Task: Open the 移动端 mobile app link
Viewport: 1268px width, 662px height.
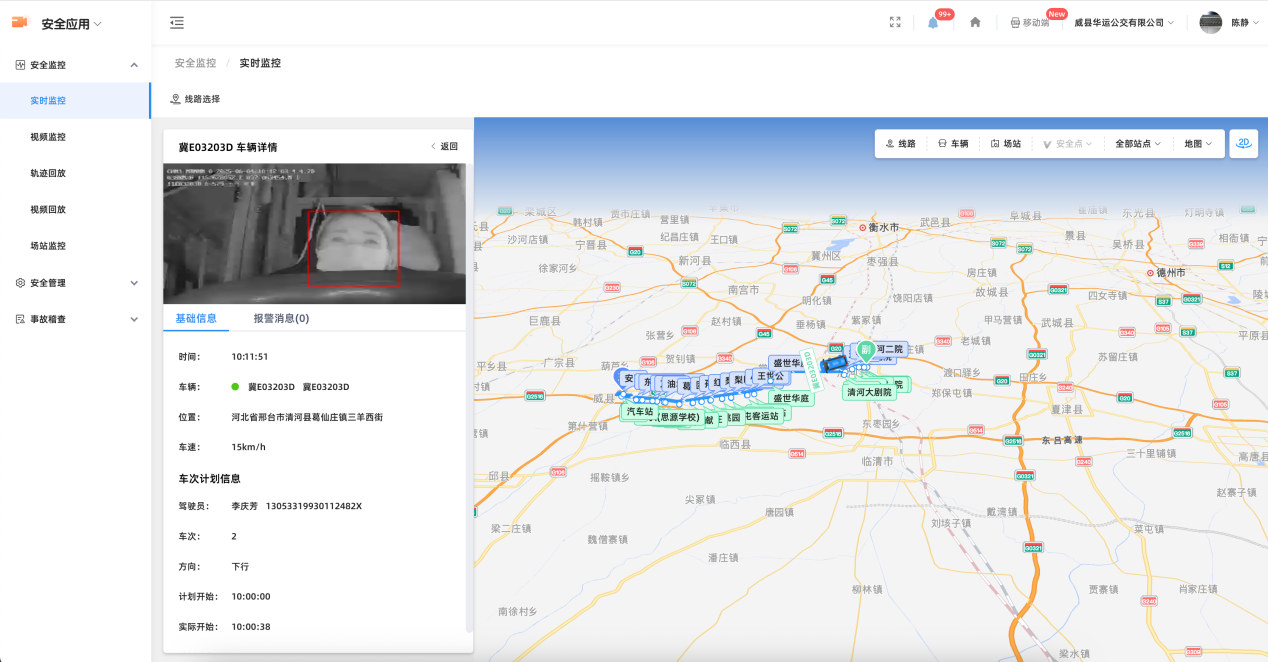Action: pos(1029,22)
